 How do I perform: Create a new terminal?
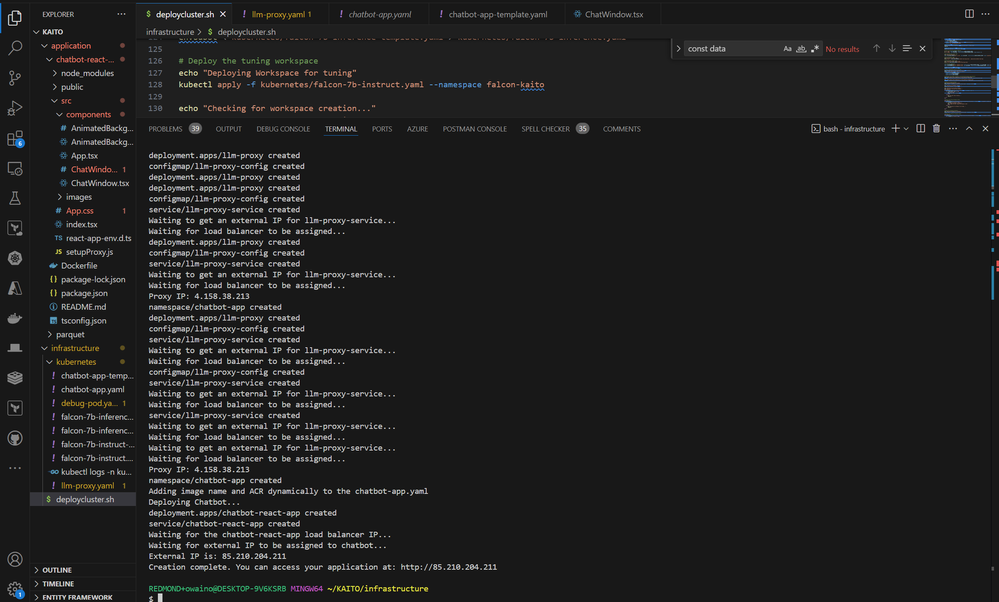(x=895, y=129)
